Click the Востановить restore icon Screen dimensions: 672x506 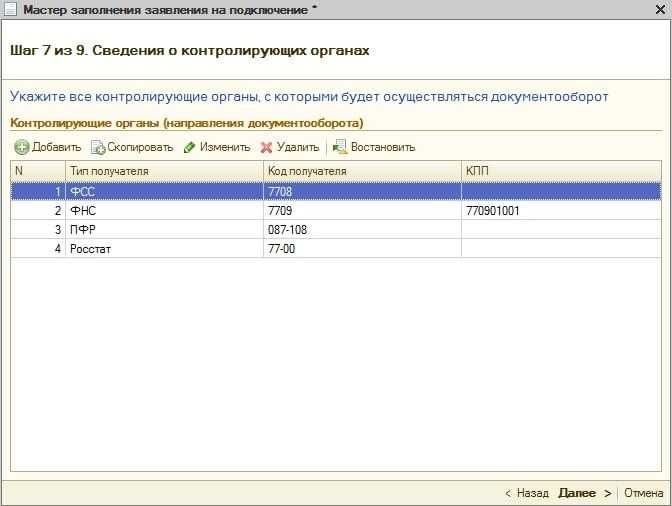[x=340, y=147]
